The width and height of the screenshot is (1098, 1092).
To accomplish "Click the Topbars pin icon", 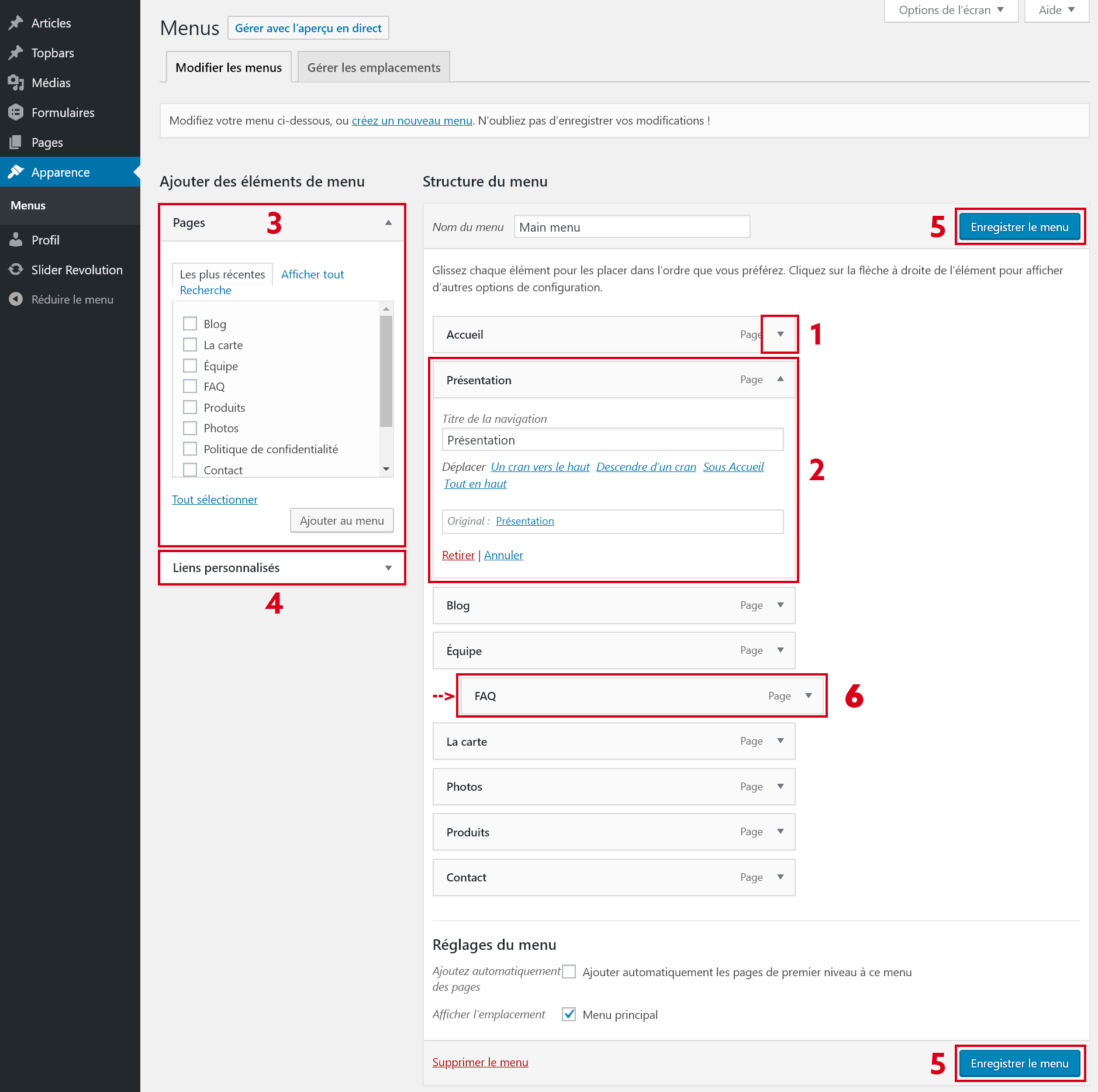I will tap(16, 53).
